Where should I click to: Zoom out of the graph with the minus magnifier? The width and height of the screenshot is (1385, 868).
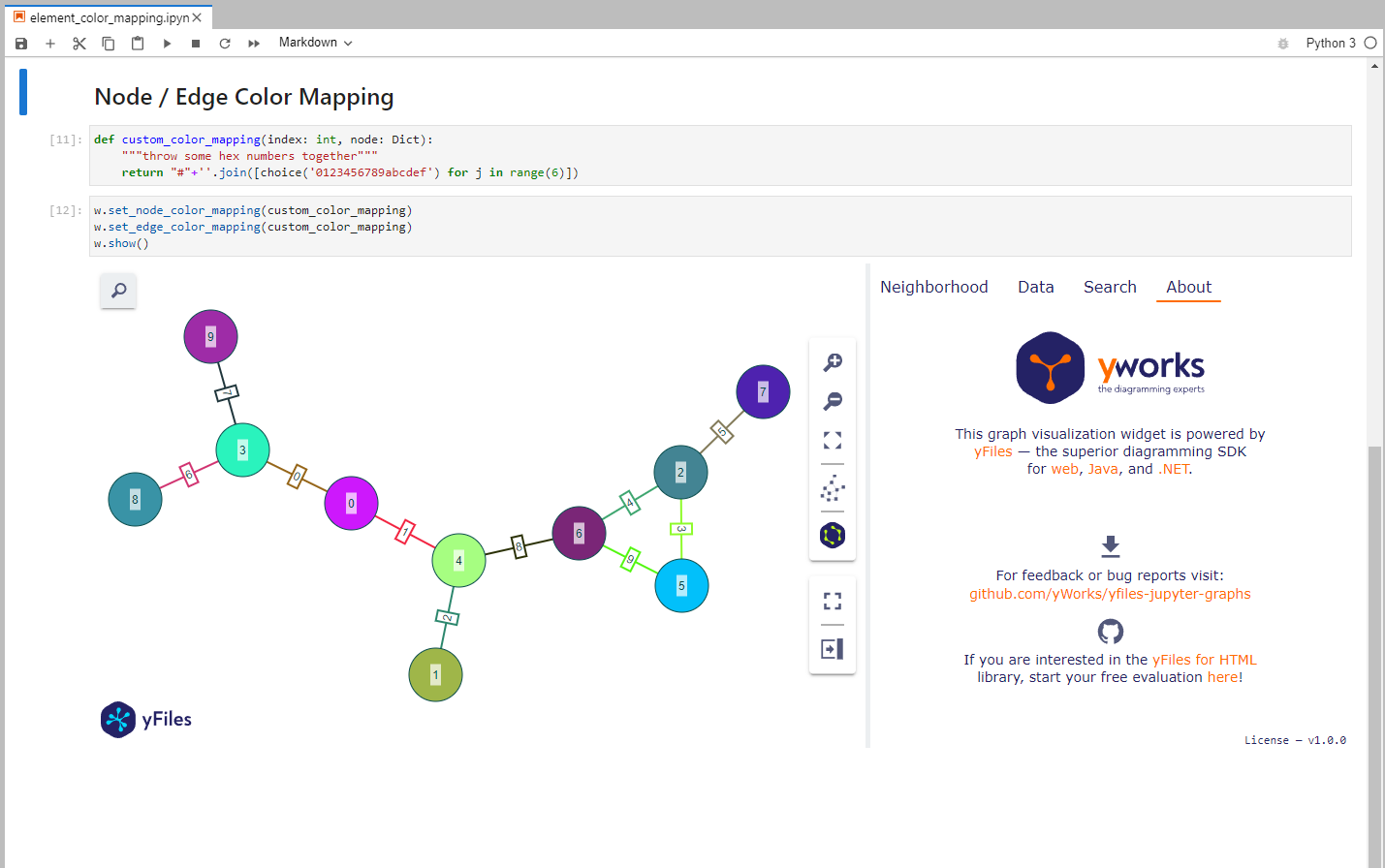(833, 401)
